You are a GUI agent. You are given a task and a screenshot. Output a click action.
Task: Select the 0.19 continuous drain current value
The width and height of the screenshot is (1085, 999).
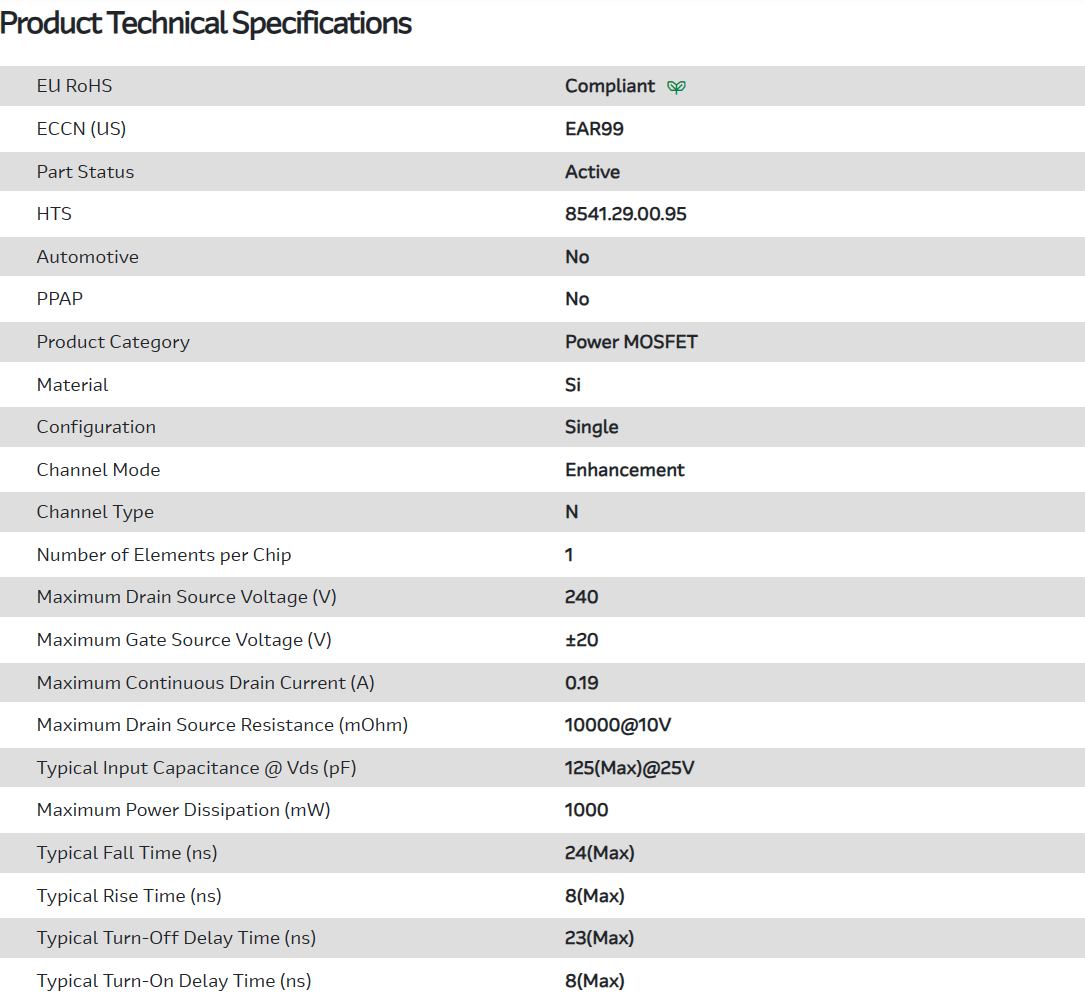pyautogui.click(x=580, y=683)
